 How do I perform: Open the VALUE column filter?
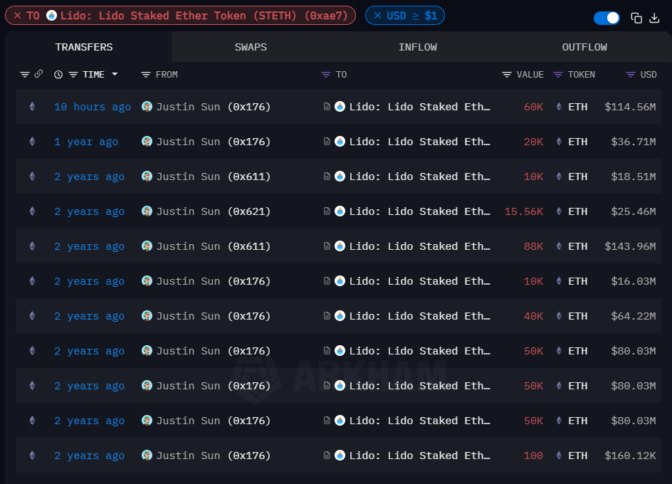tap(507, 75)
